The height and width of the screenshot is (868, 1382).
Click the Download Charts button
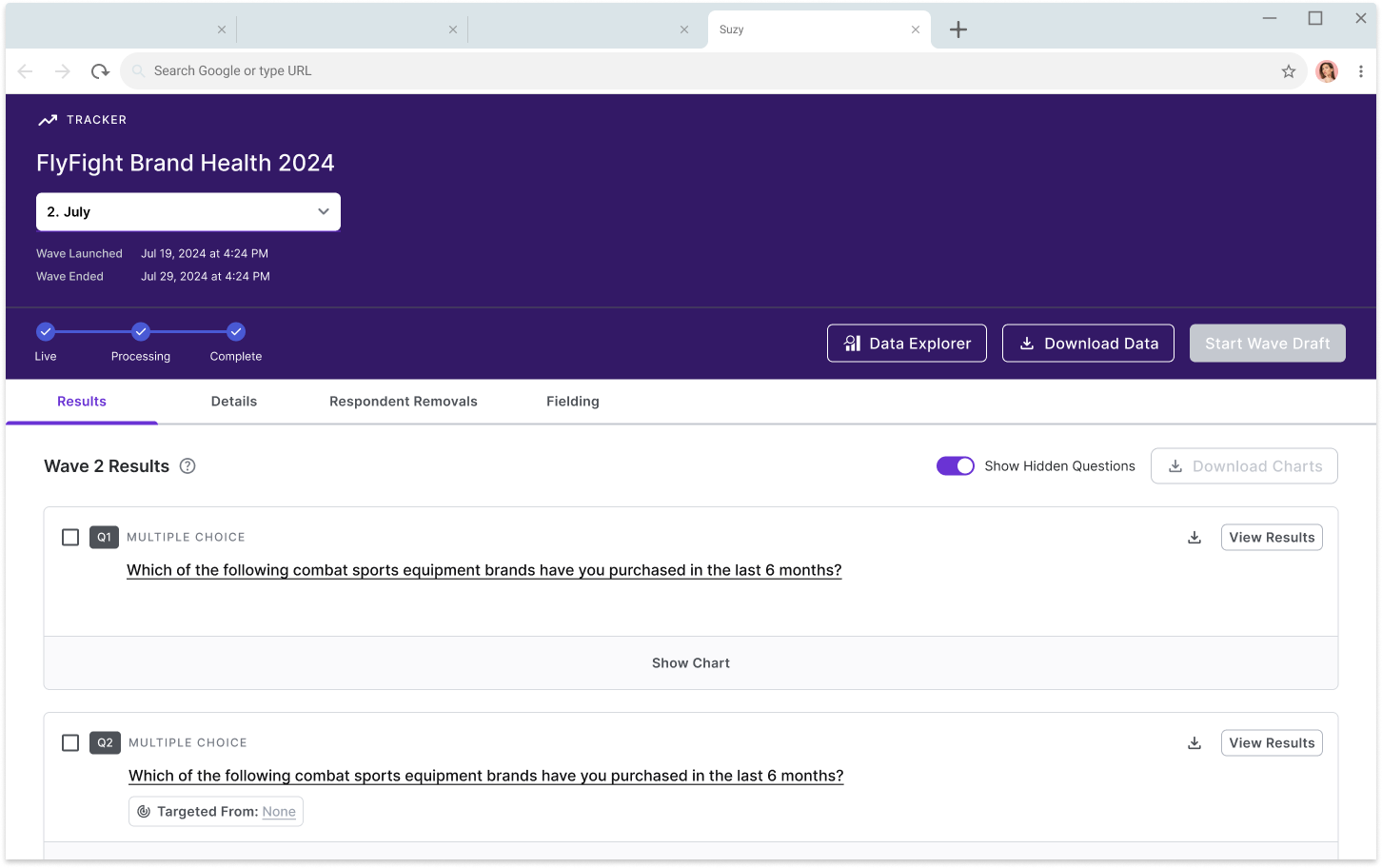point(1244,466)
